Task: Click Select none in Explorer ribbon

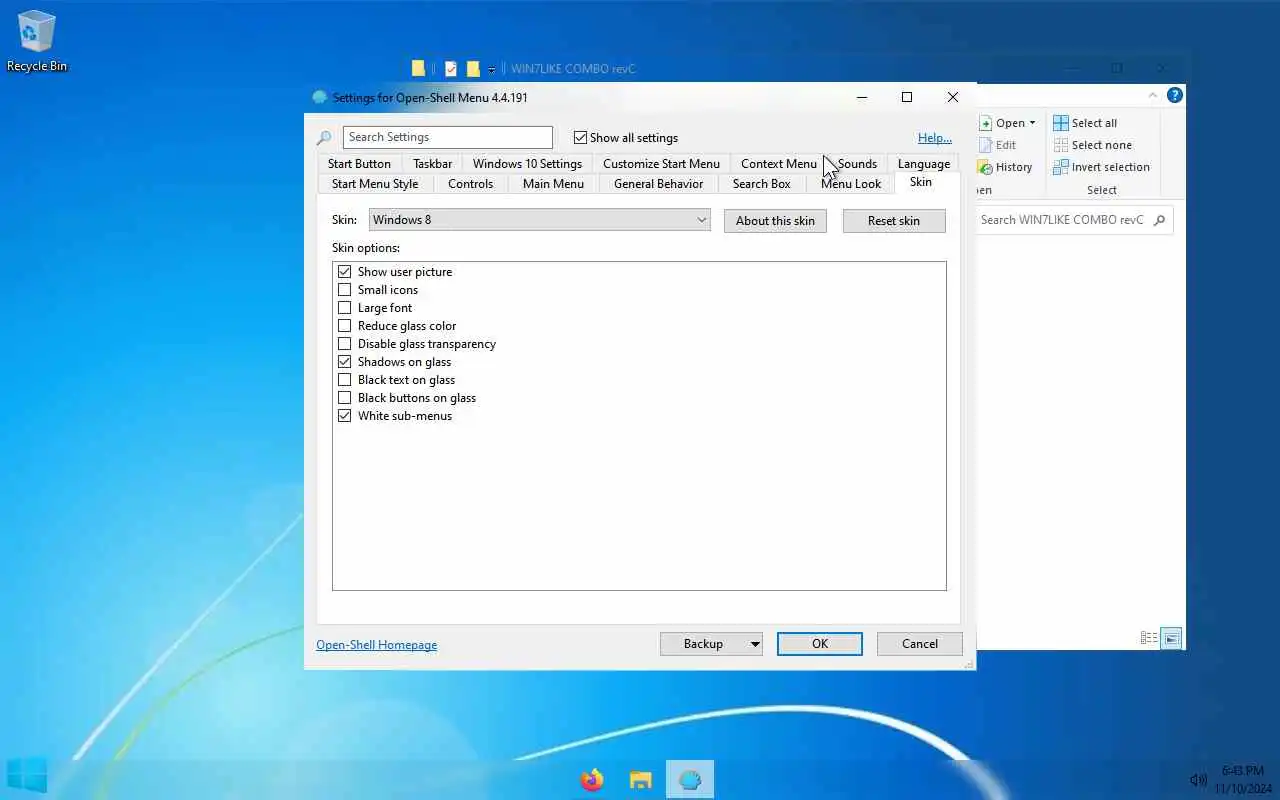Action: [x=1092, y=145]
